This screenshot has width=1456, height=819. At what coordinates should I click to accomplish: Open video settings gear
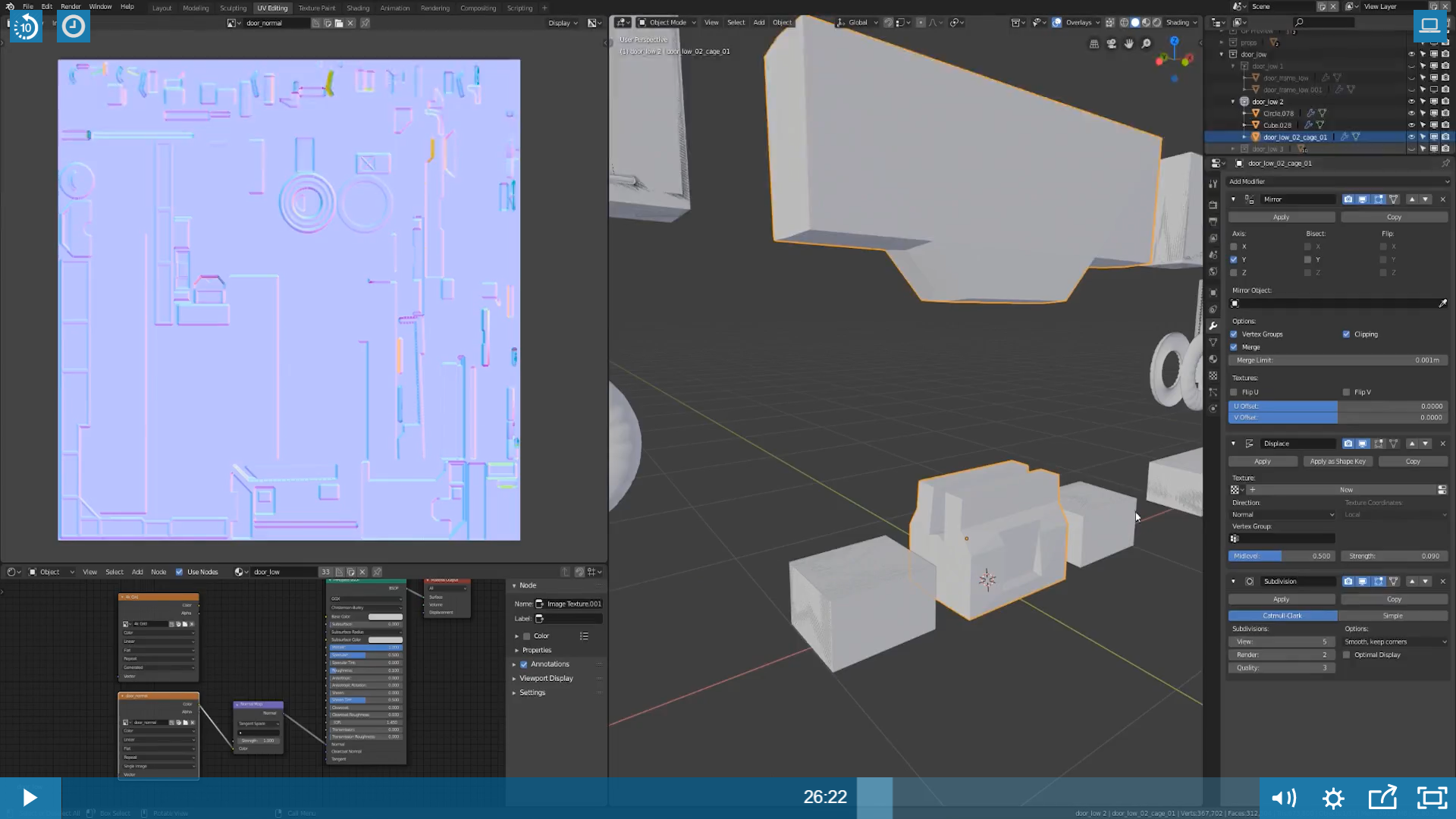tap(1333, 798)
